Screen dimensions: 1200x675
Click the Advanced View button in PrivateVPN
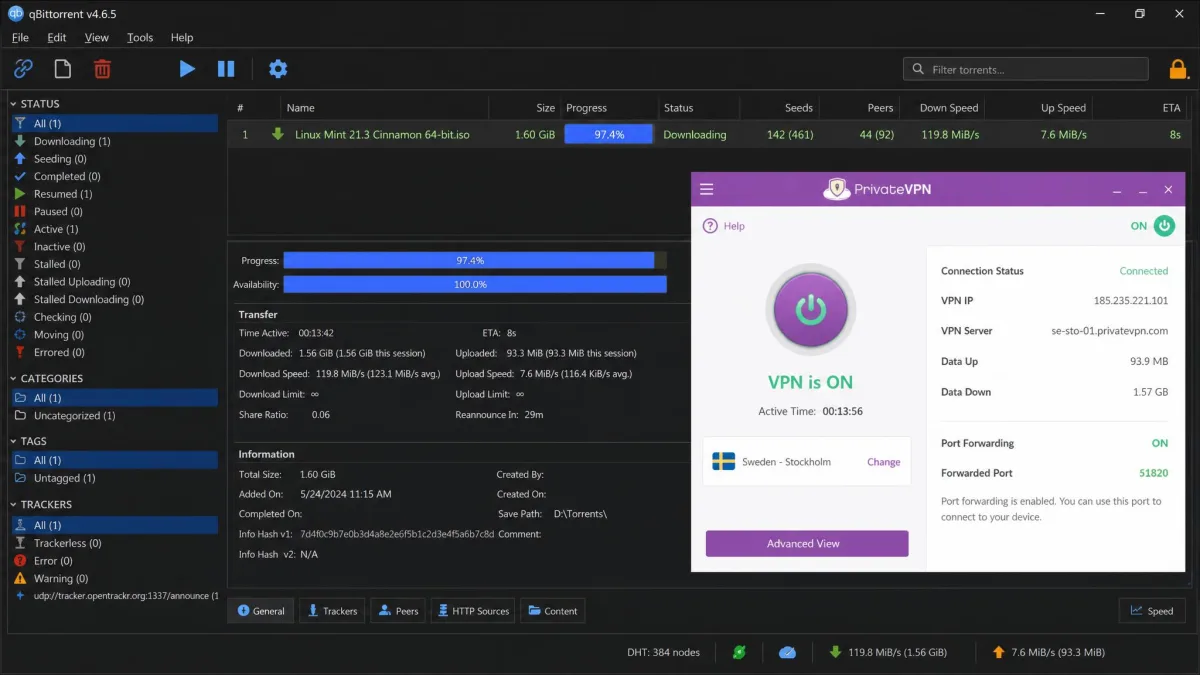pyautogui.click(x=807, y=543)
